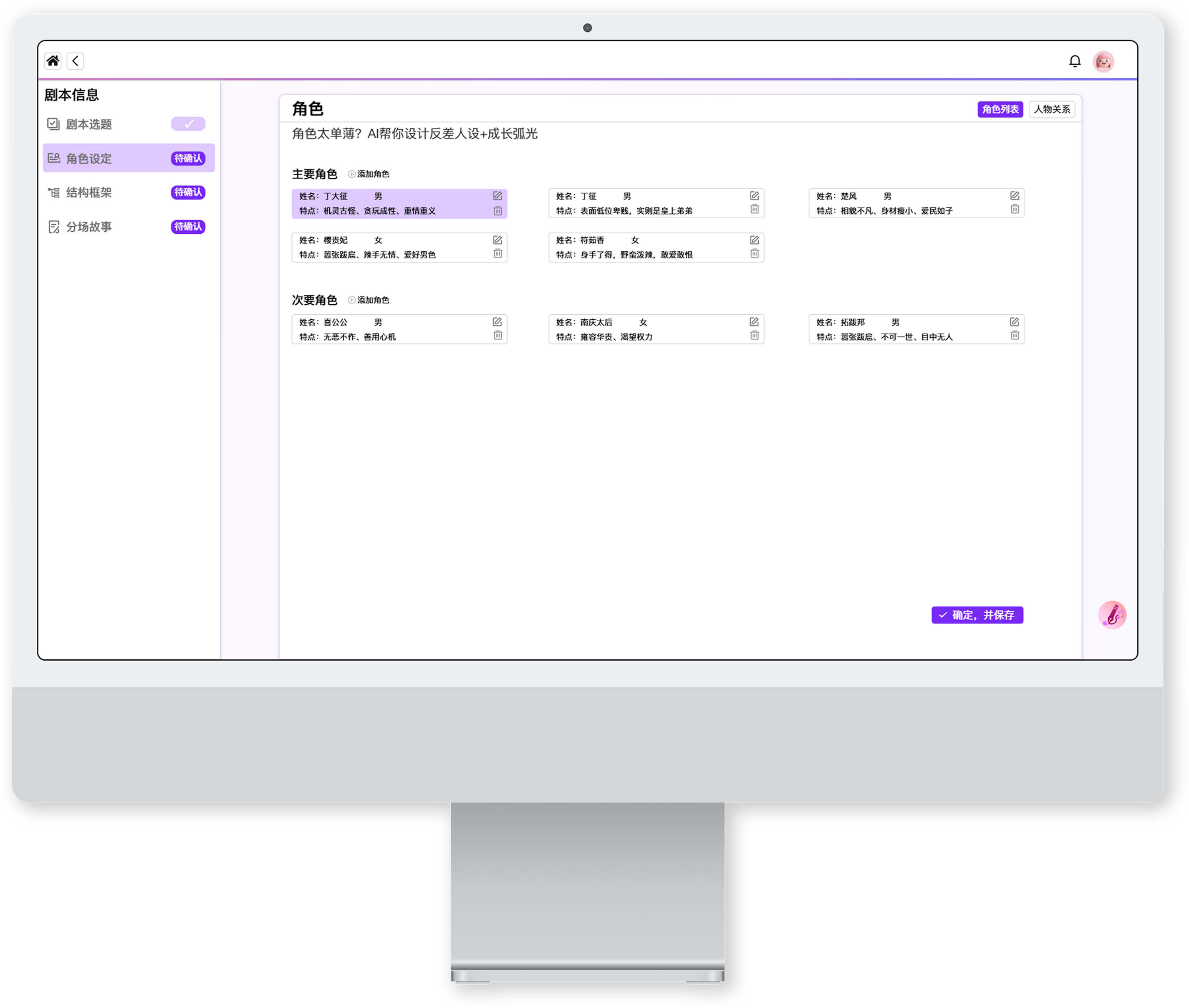This screenshot has width=1189, height=1008.
Task: Add a character under 次要角色
Action: 369,300
